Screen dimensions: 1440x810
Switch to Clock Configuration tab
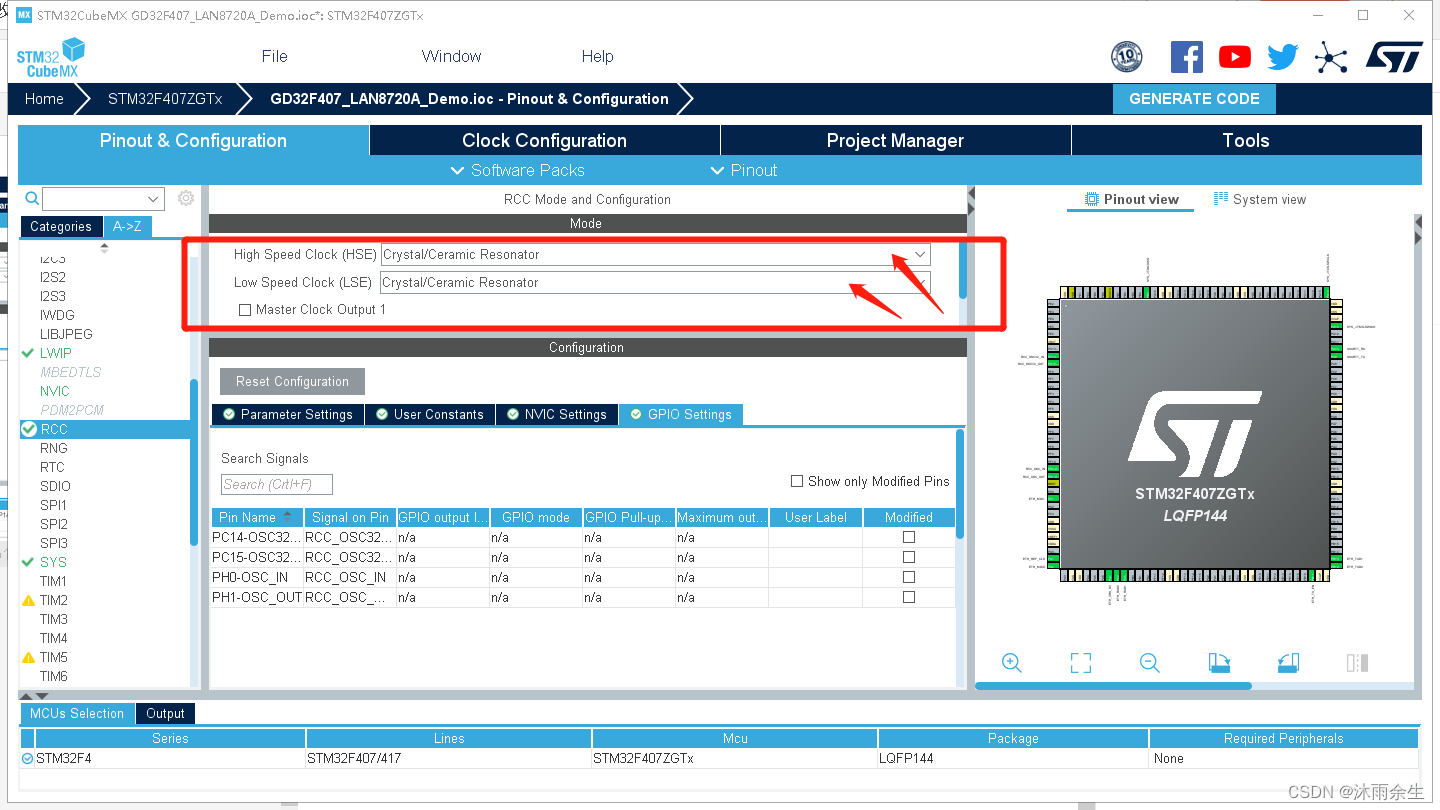(x=544, y=141)
